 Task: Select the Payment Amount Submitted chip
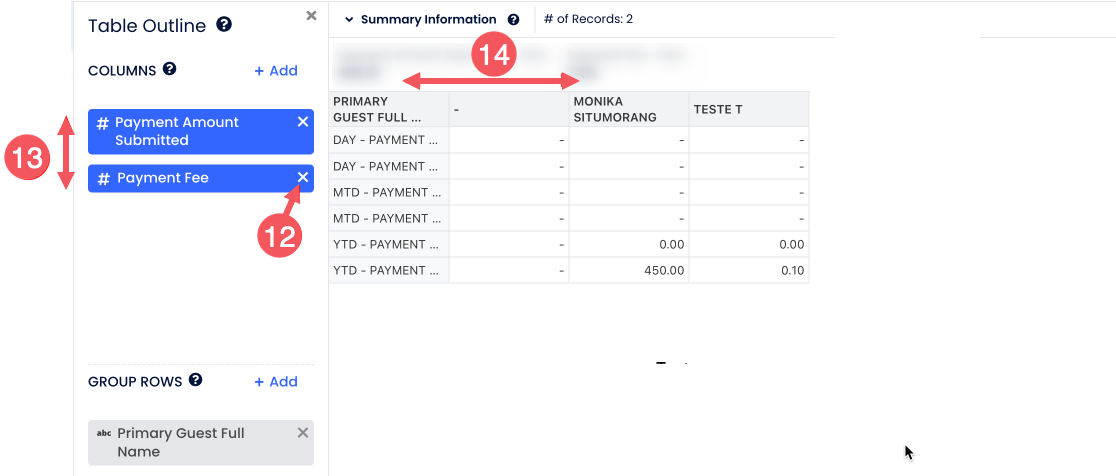tap(190, 131)
